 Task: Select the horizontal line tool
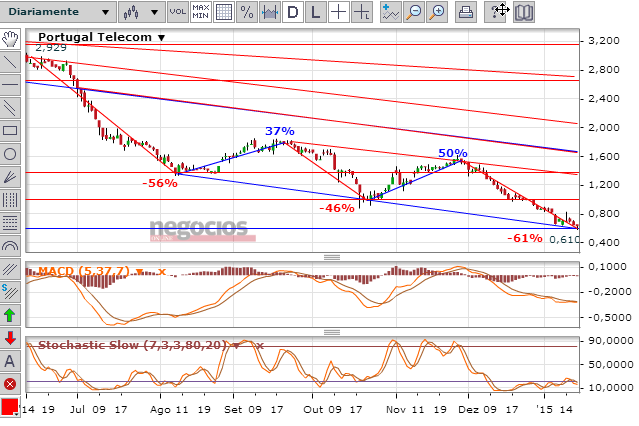coord(10,85)
